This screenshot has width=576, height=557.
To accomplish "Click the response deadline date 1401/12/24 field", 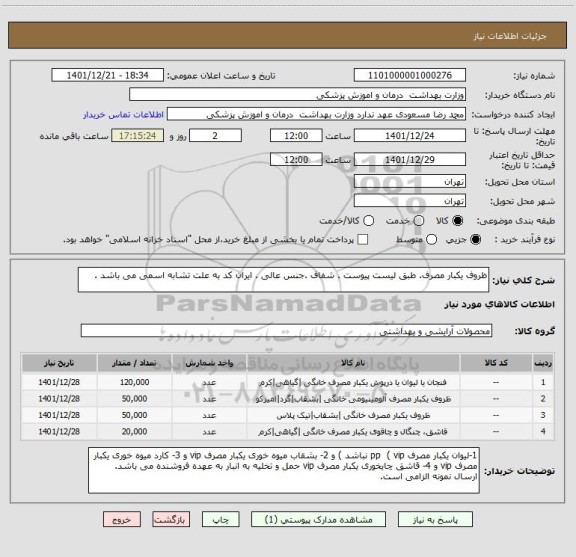I will (x=410, y=136).
